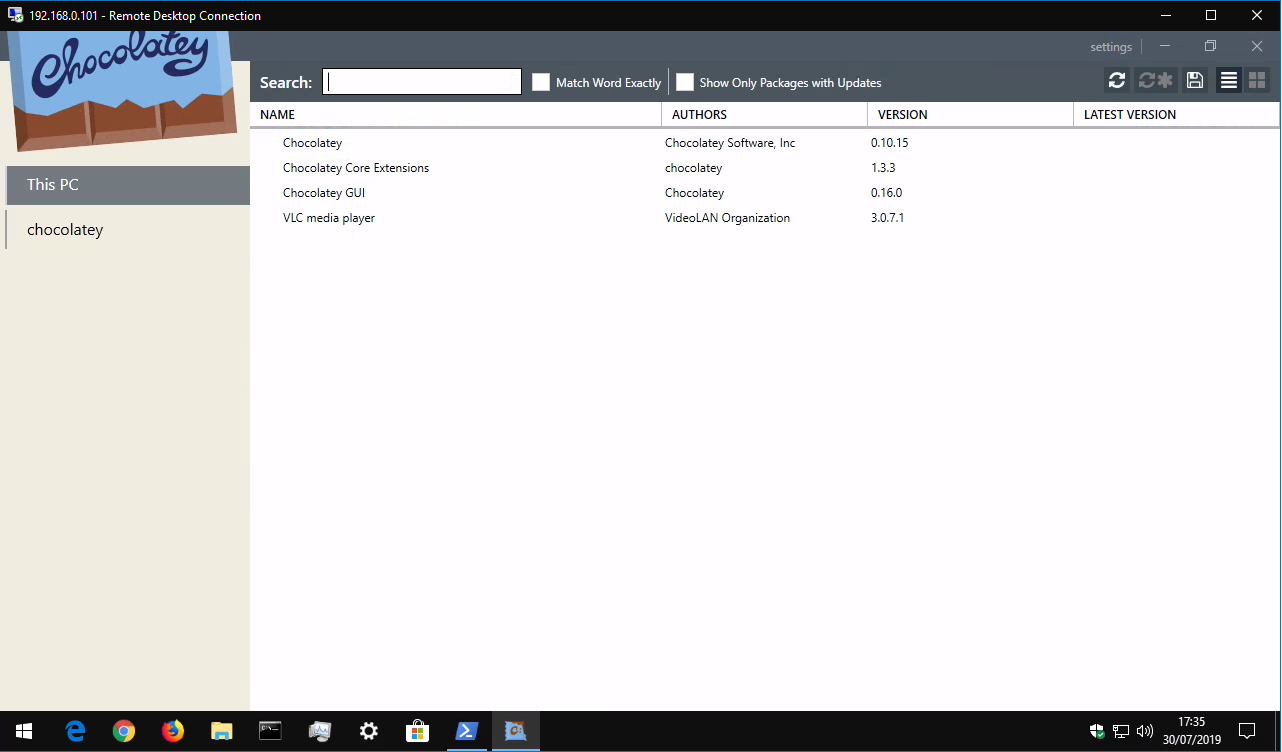The image size is (1282, 752).
Task: Click the volume speaker tray icon
Action: pos(1145,731)
